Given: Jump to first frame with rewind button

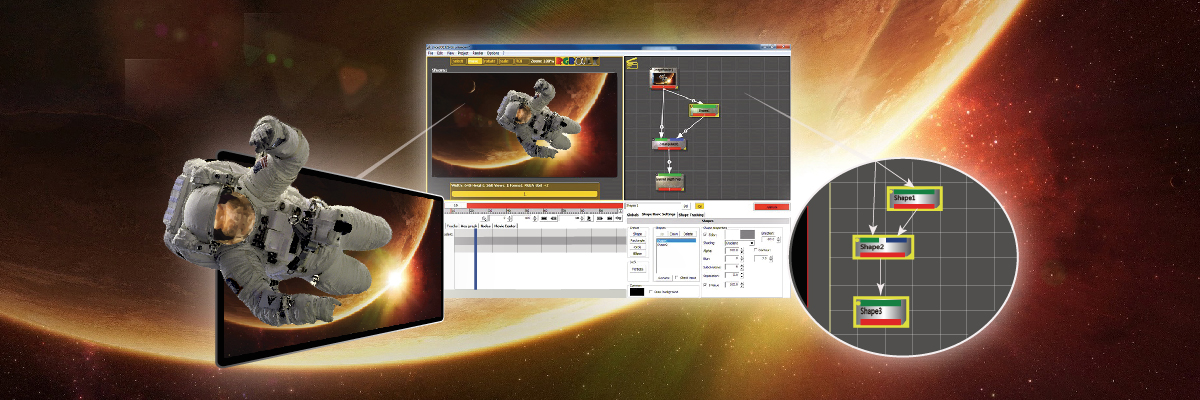Looking at the screenshot, I should 544,219.
